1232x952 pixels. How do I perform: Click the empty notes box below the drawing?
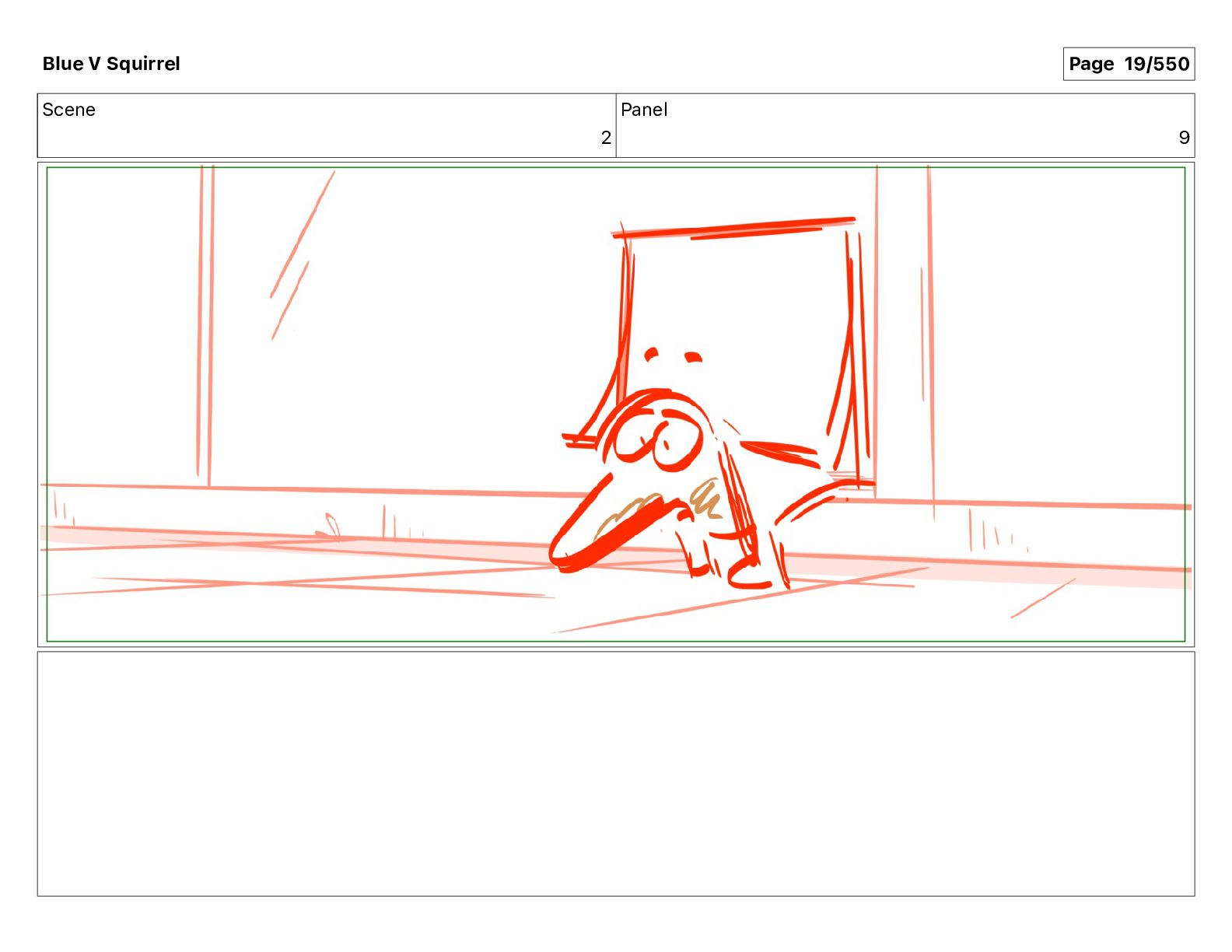[616, 774]
